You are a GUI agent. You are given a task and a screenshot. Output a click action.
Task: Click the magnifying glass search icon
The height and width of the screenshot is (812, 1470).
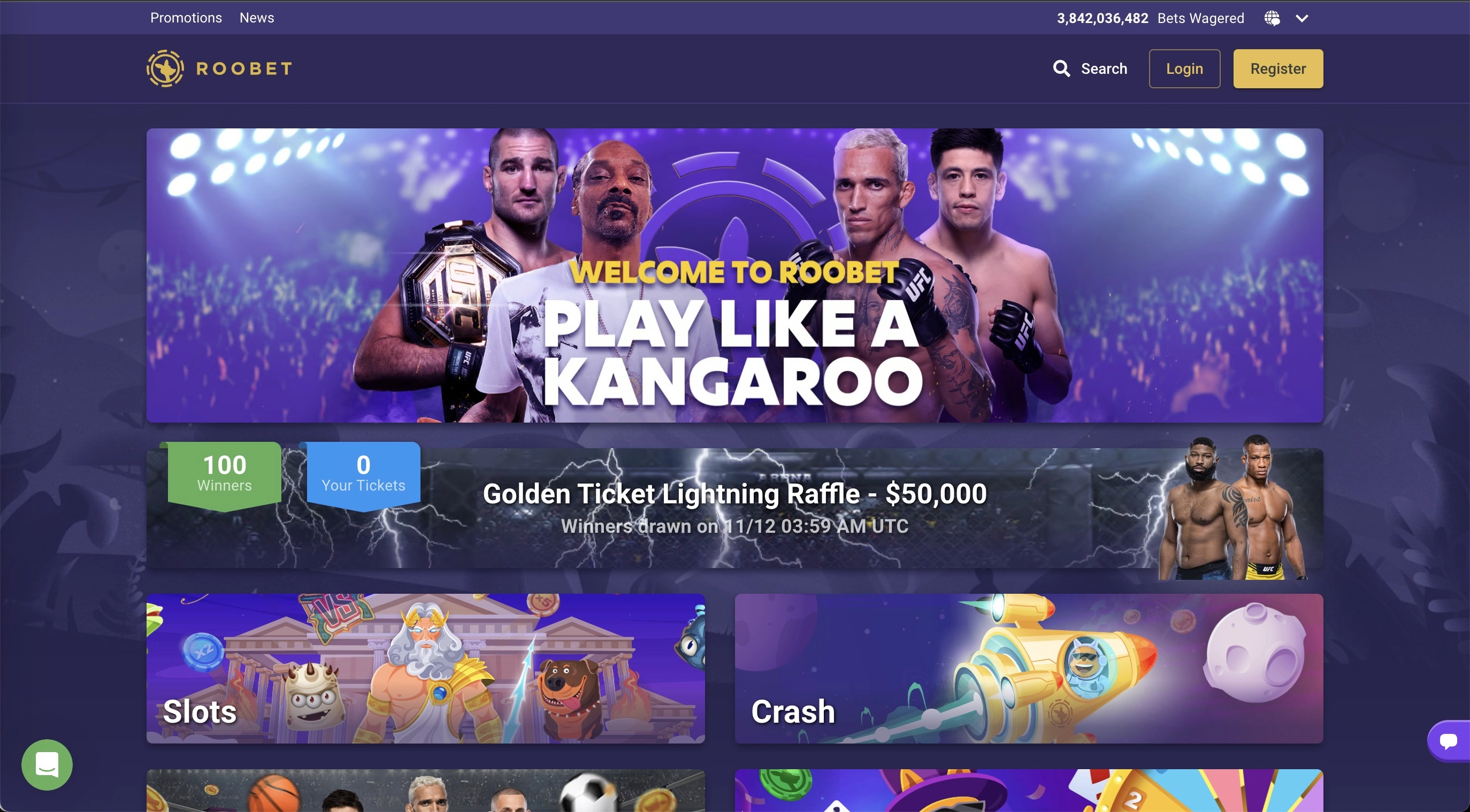(1061, 68)
